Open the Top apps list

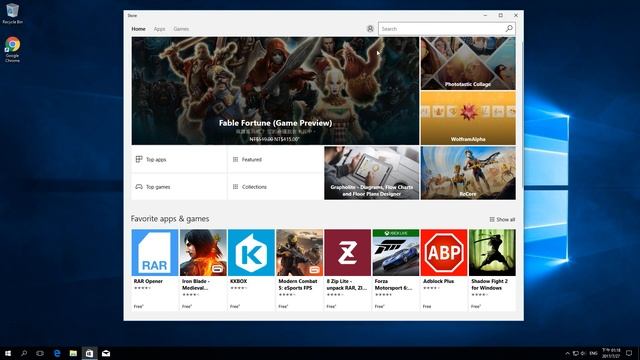(179, 159)
